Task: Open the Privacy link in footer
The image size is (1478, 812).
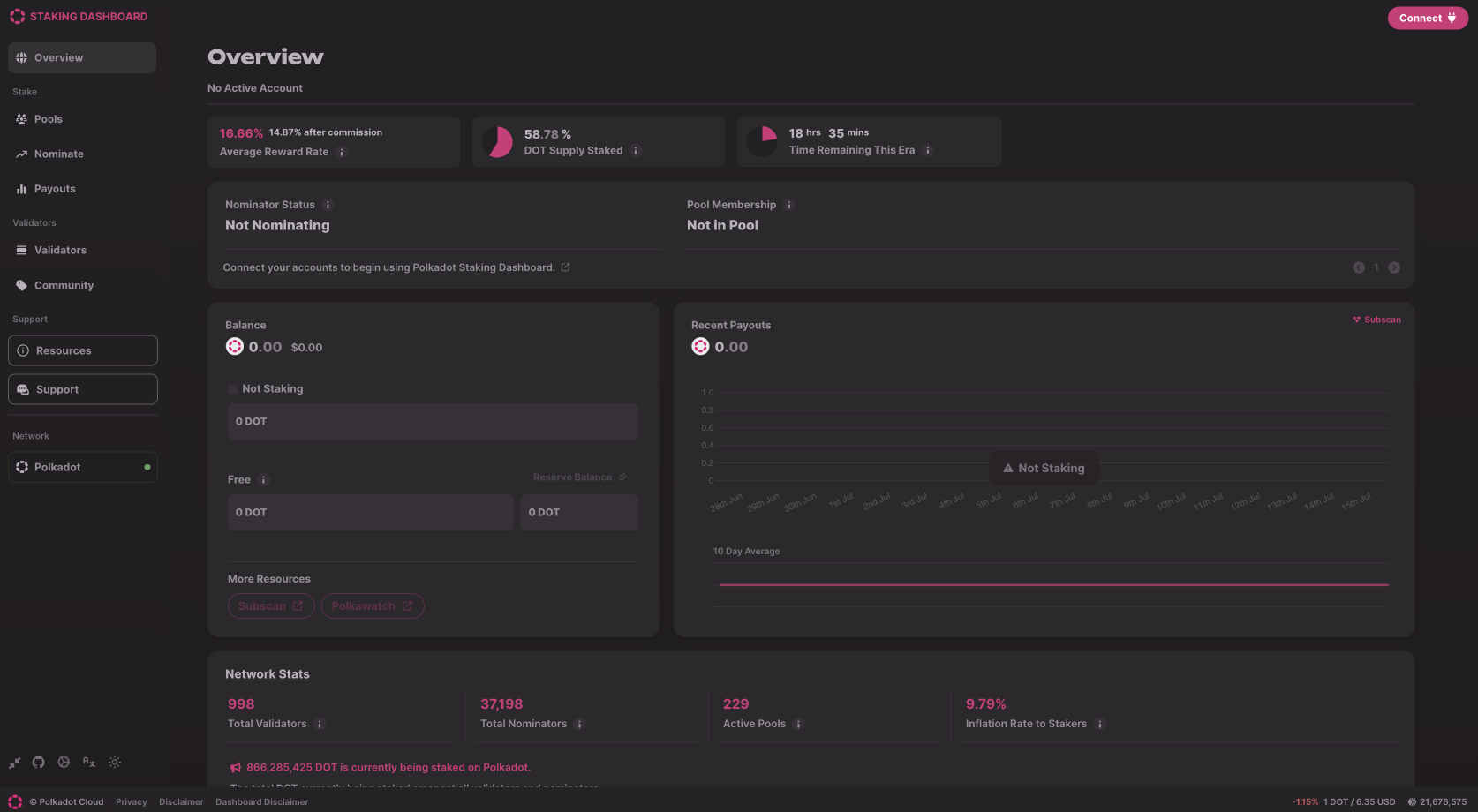Action: (x=131, y=802)
